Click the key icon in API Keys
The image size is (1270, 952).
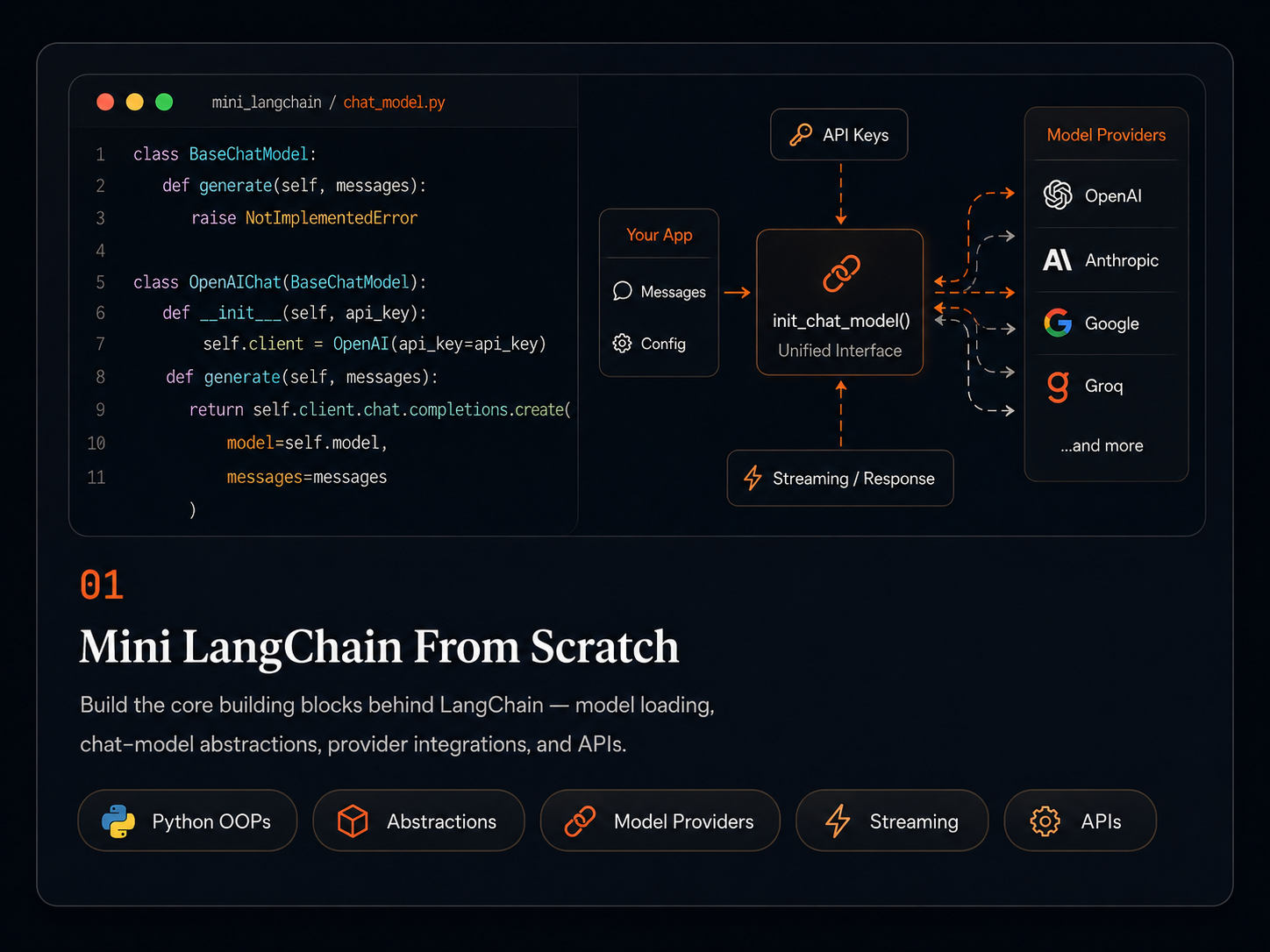coord(800,134)
